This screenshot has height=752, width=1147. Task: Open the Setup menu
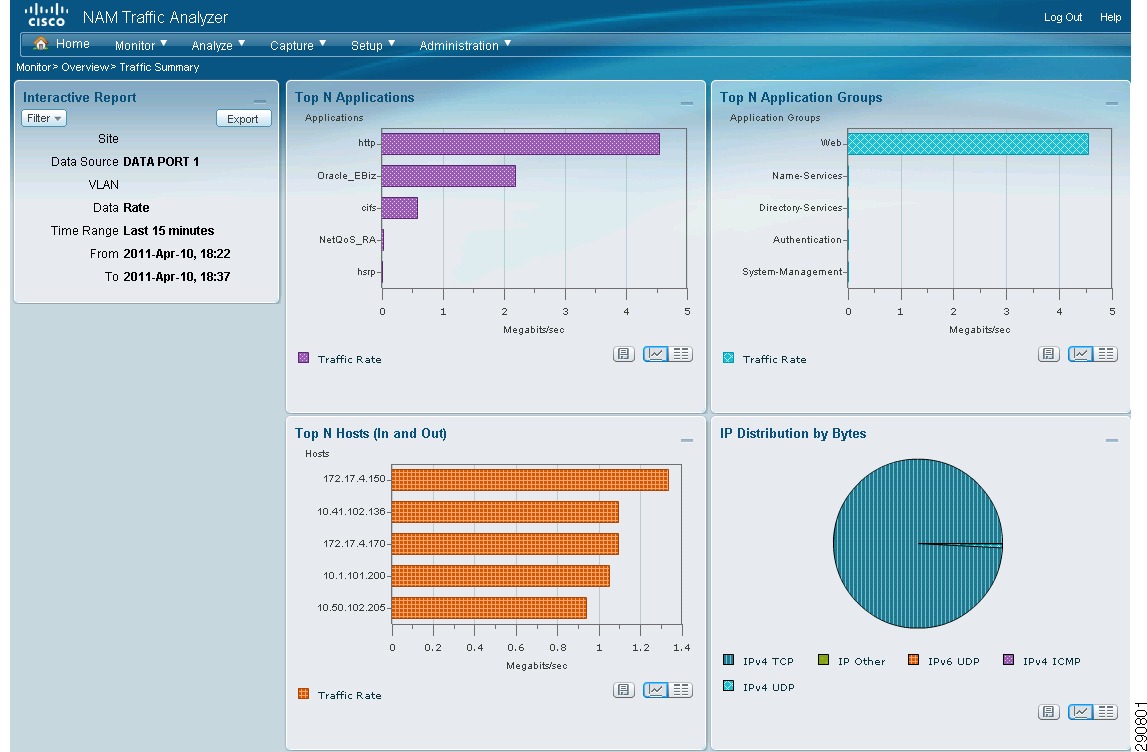coord(373,45)
